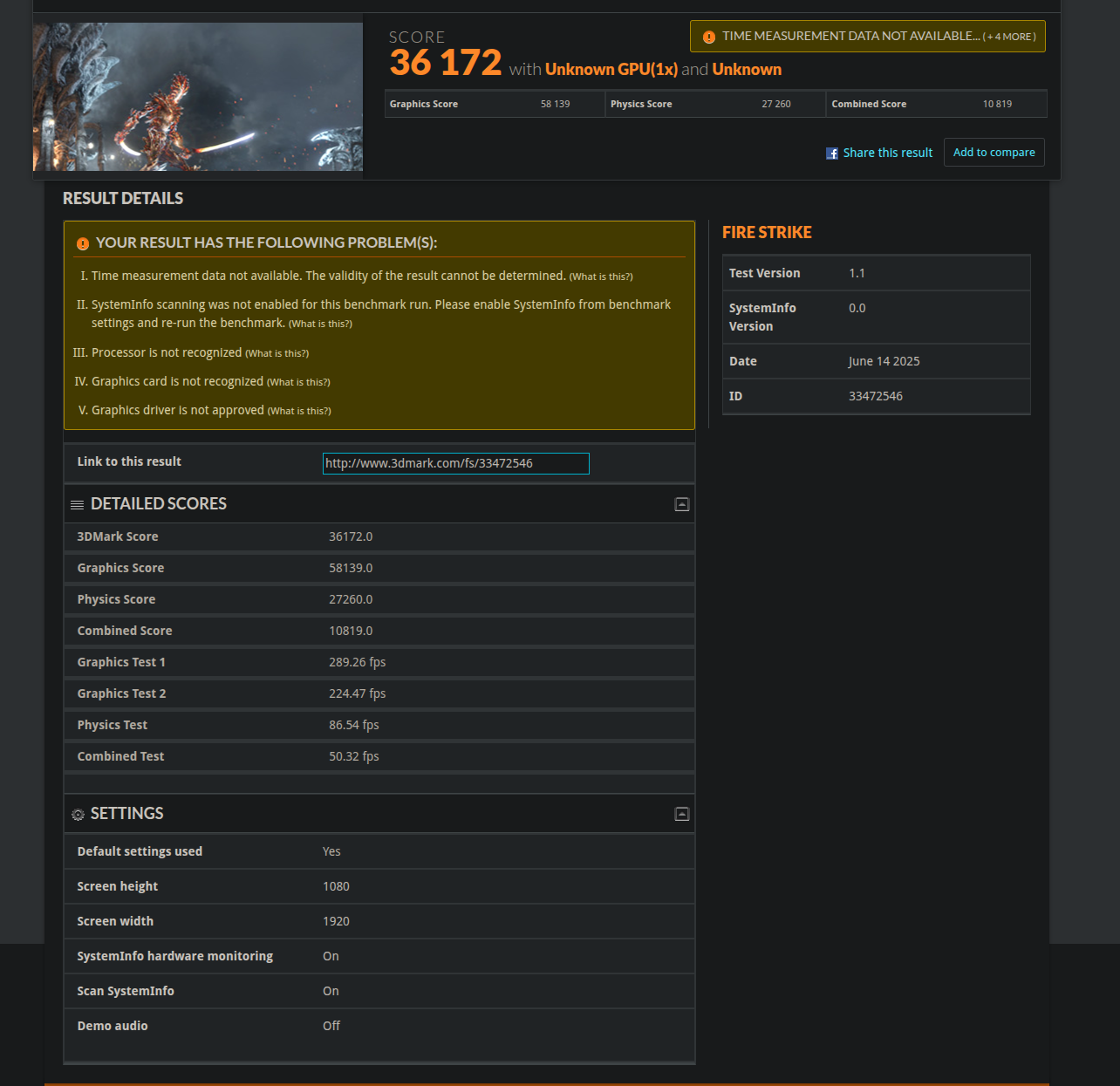The height and width of the screenshot is (1086, 1120).
Task: Click the Demo audio value 'Off'
Action: 331,1026
